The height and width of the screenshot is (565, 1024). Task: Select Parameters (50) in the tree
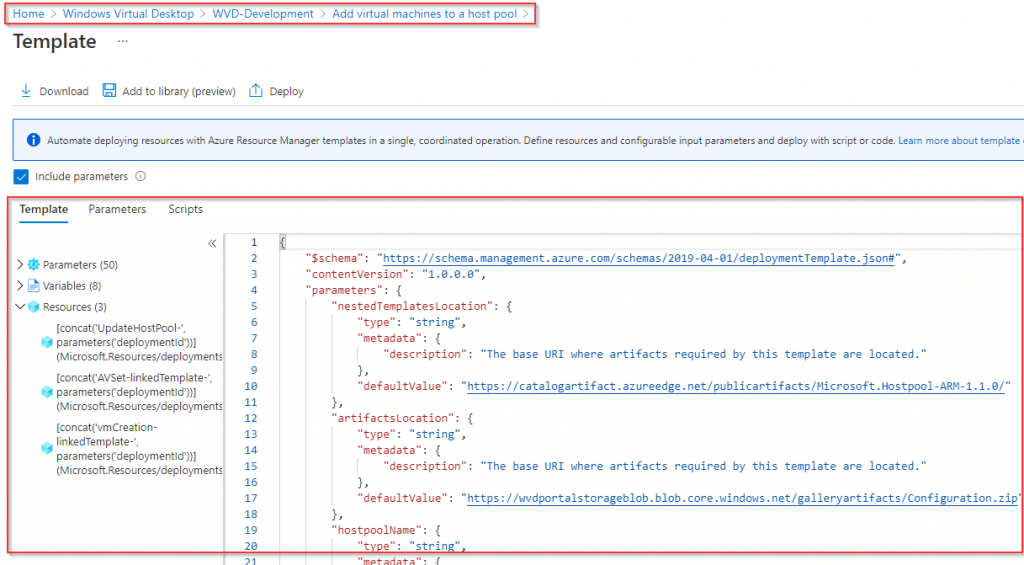point(80,265)
